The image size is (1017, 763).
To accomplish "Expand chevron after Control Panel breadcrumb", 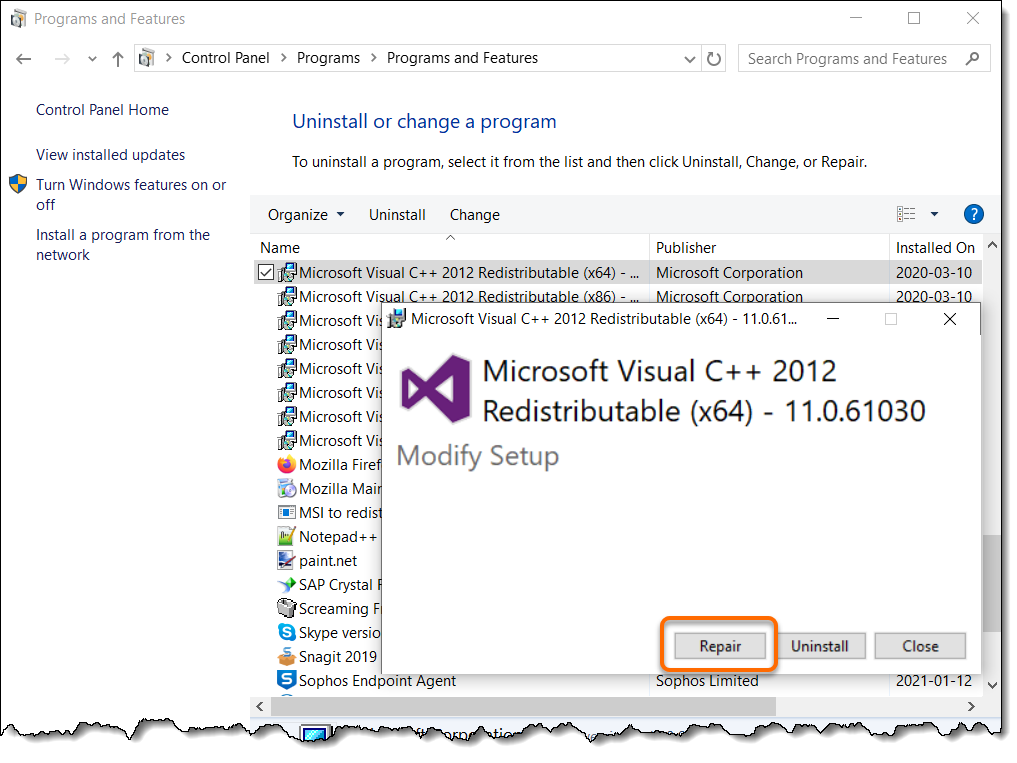I will click(x=283, y=58).
